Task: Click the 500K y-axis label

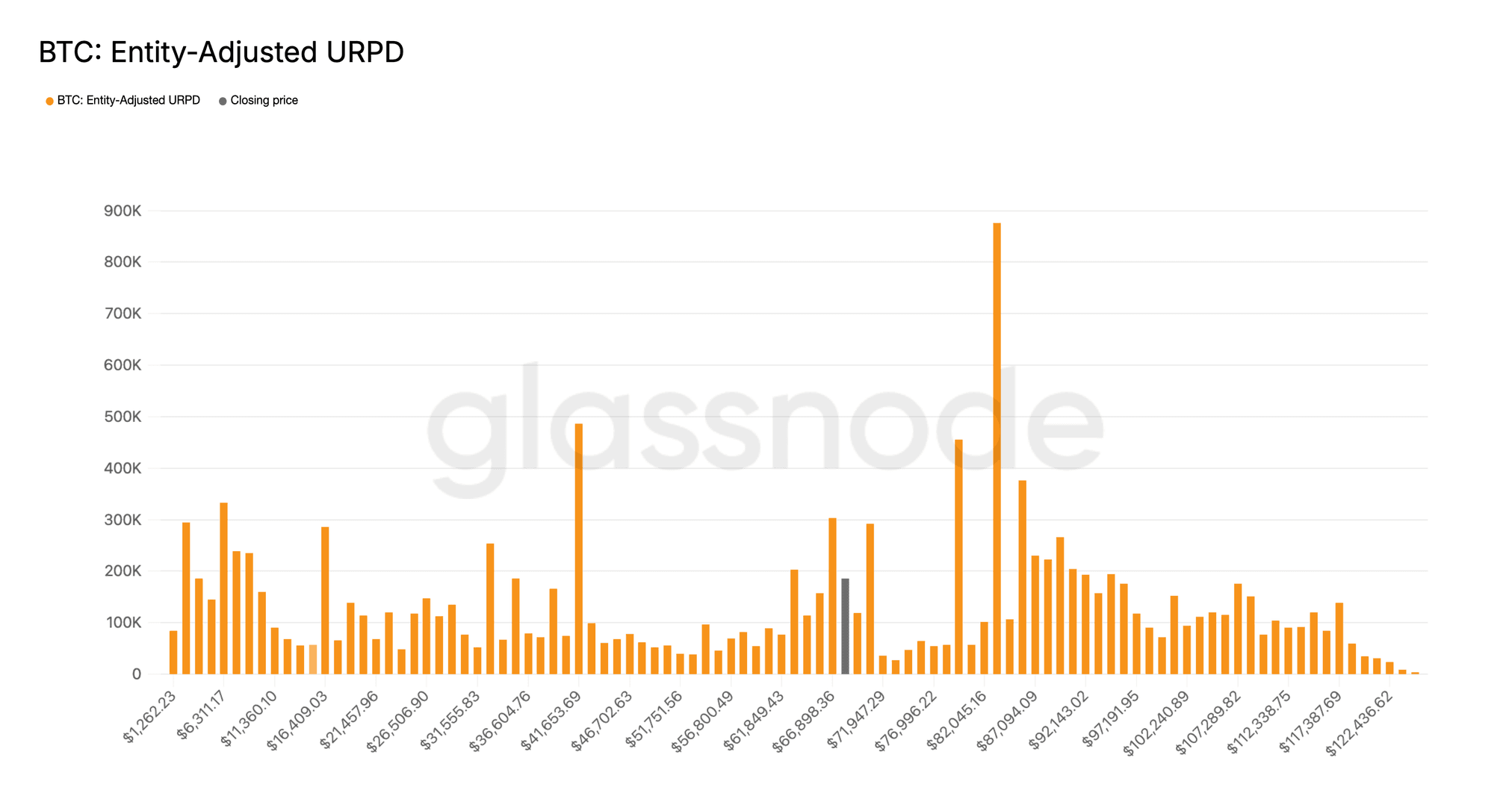Action: (x=123, y=417)
